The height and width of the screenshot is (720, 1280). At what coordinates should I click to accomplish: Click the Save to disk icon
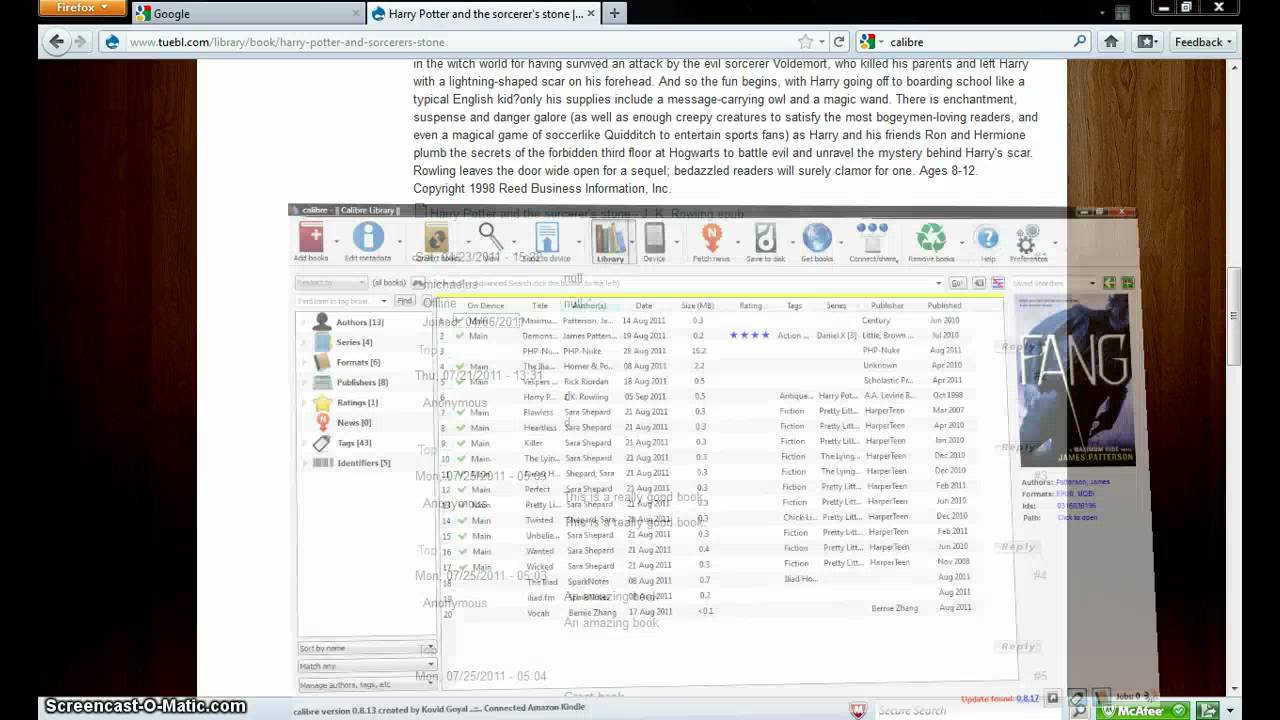point(765,237)
